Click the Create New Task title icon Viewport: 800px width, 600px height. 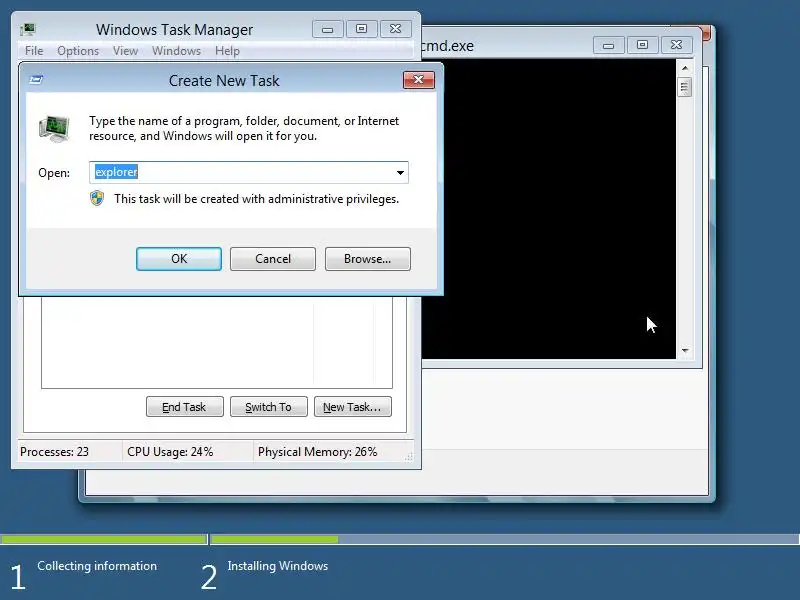click(x=36, y=80)
